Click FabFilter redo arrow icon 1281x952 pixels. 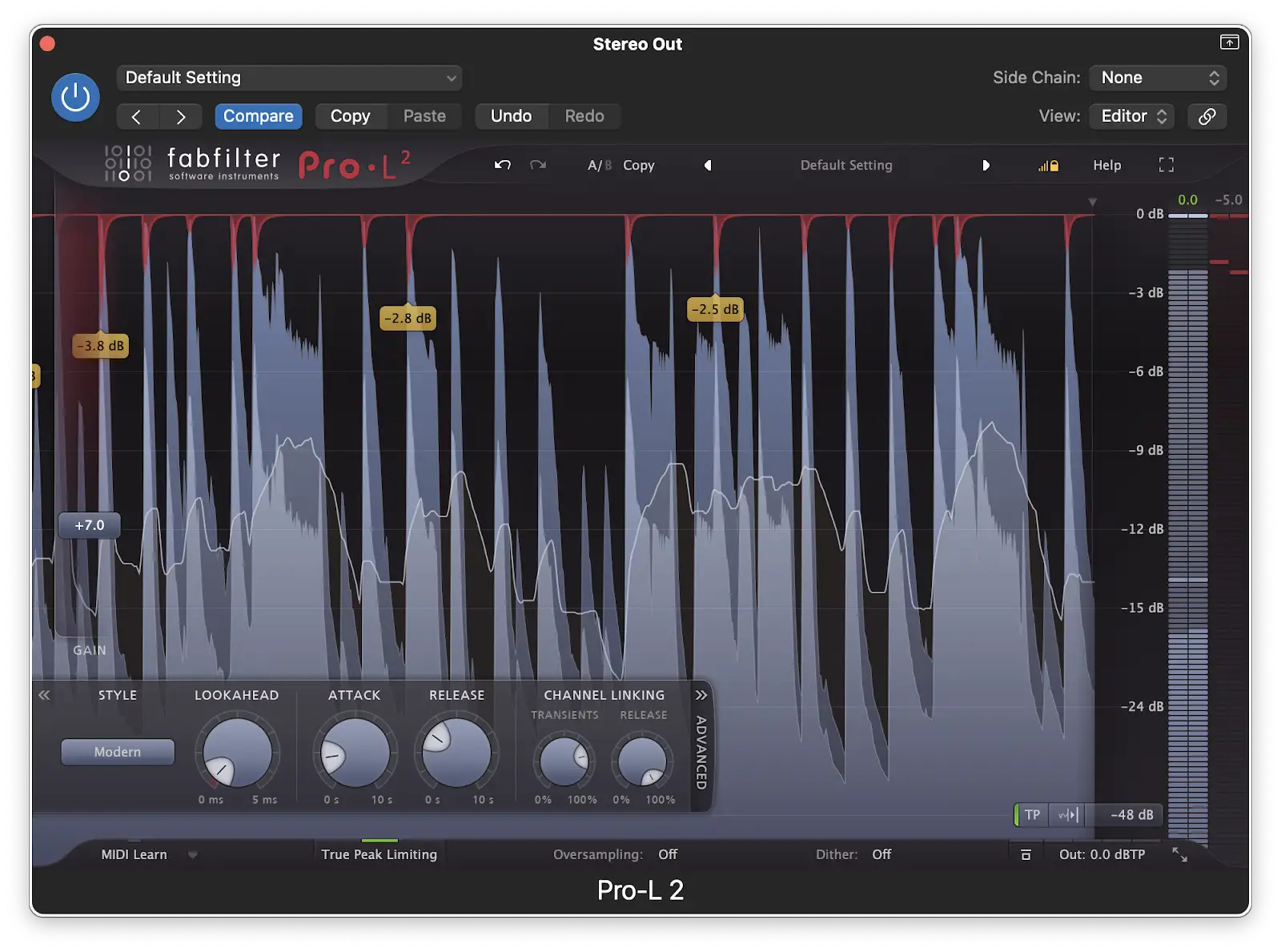coord(538,165)
